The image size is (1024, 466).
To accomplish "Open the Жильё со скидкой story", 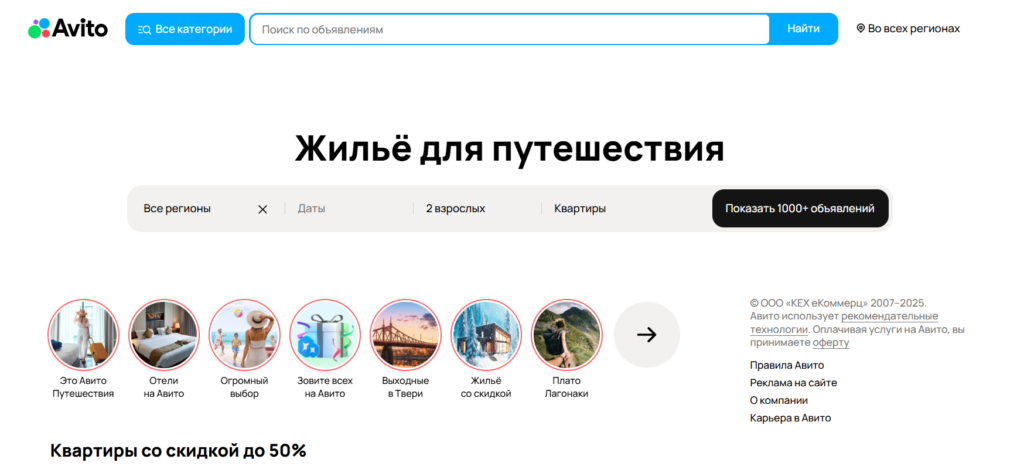I will (486, 349).
